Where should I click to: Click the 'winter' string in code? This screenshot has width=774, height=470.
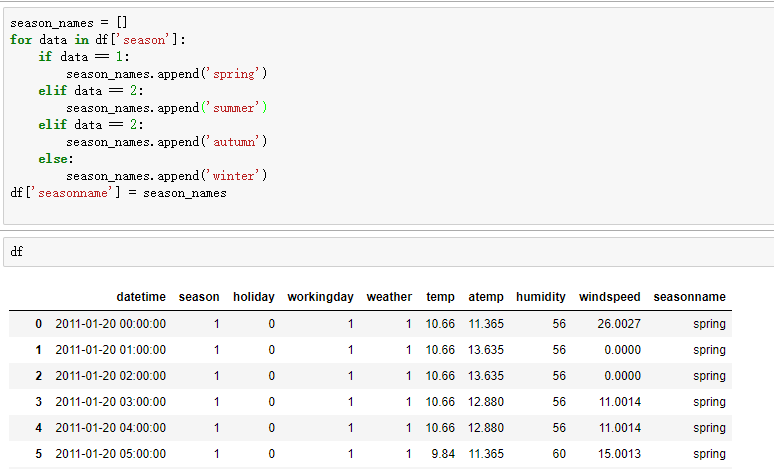233,176
